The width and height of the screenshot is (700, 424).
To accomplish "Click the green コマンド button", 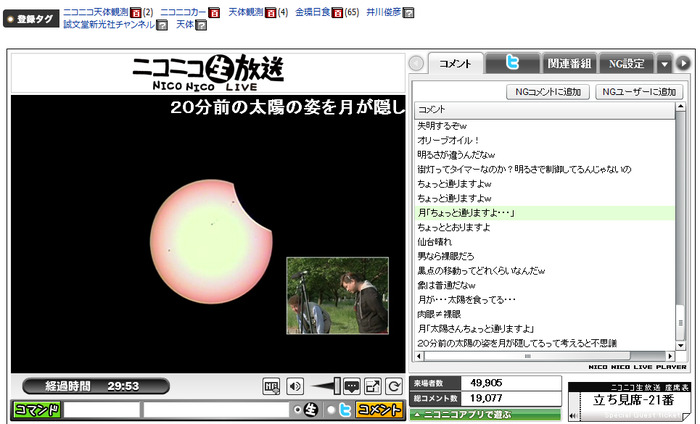I will 37,409.
